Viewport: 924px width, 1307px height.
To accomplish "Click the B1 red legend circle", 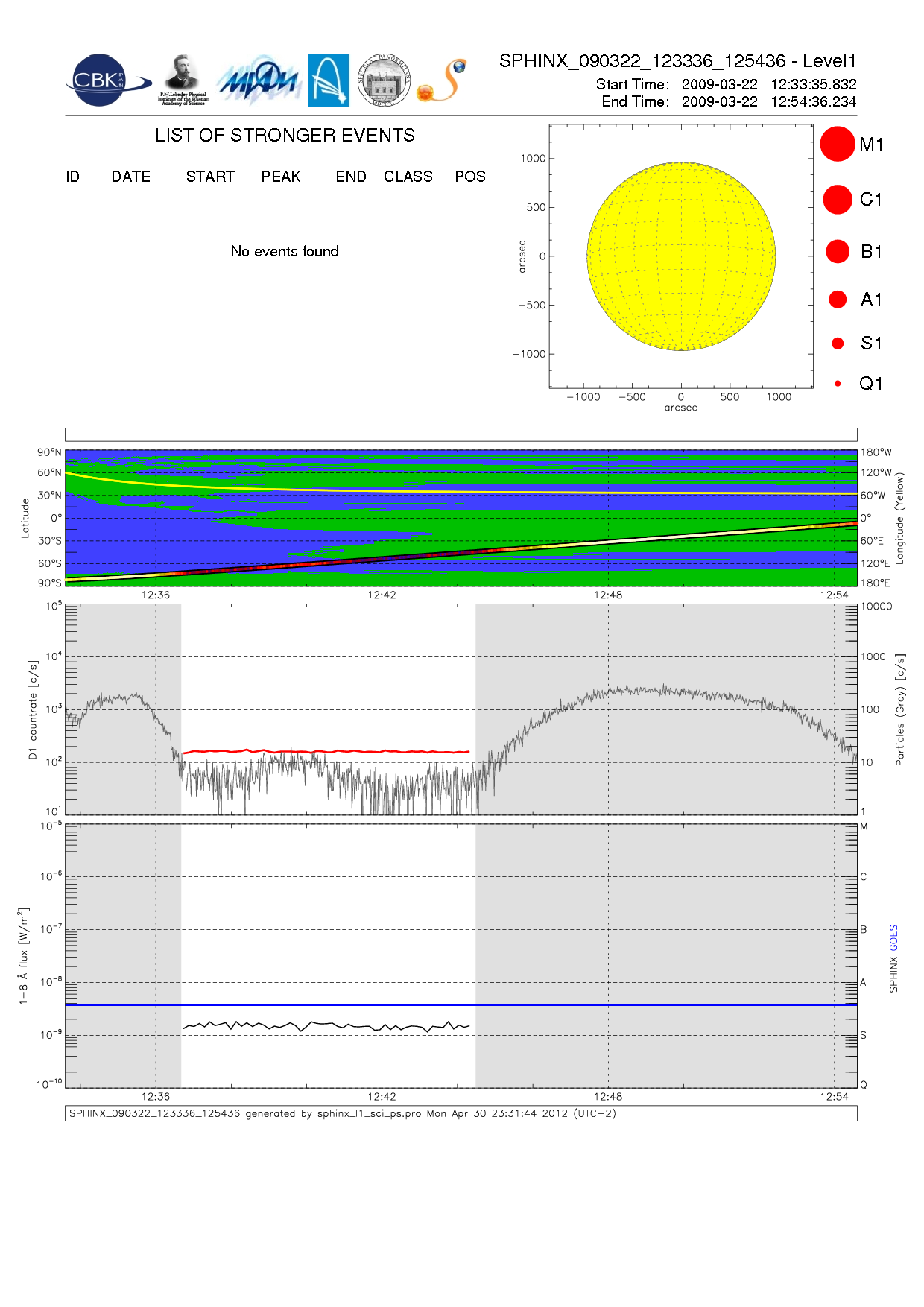I will [838, 252].
